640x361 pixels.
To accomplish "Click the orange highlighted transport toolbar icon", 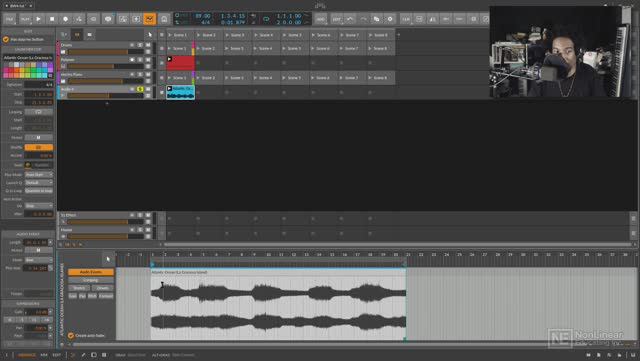I will pos(150,19).
